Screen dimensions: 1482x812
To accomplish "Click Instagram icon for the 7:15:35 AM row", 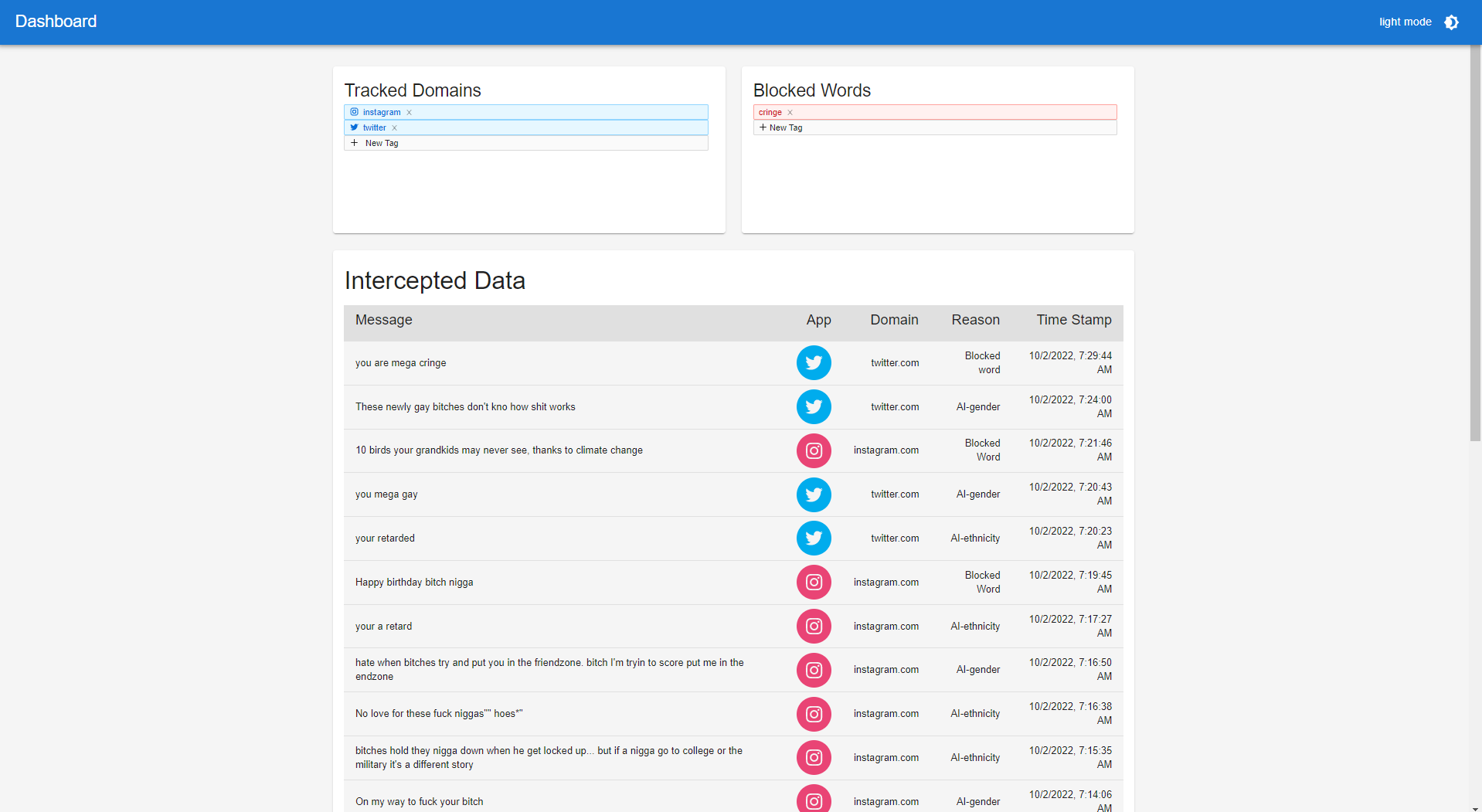I will [814, 758].
